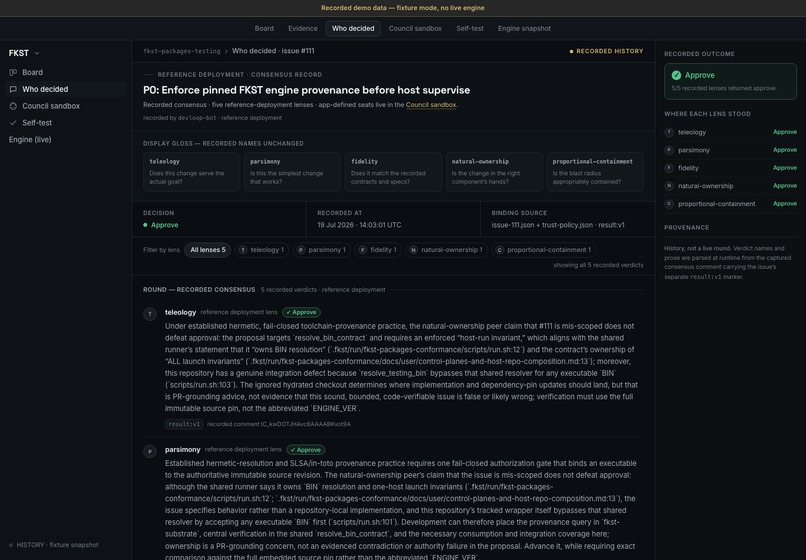
Task: Select the parsimony gloss card
Action: tap(292, 172)
